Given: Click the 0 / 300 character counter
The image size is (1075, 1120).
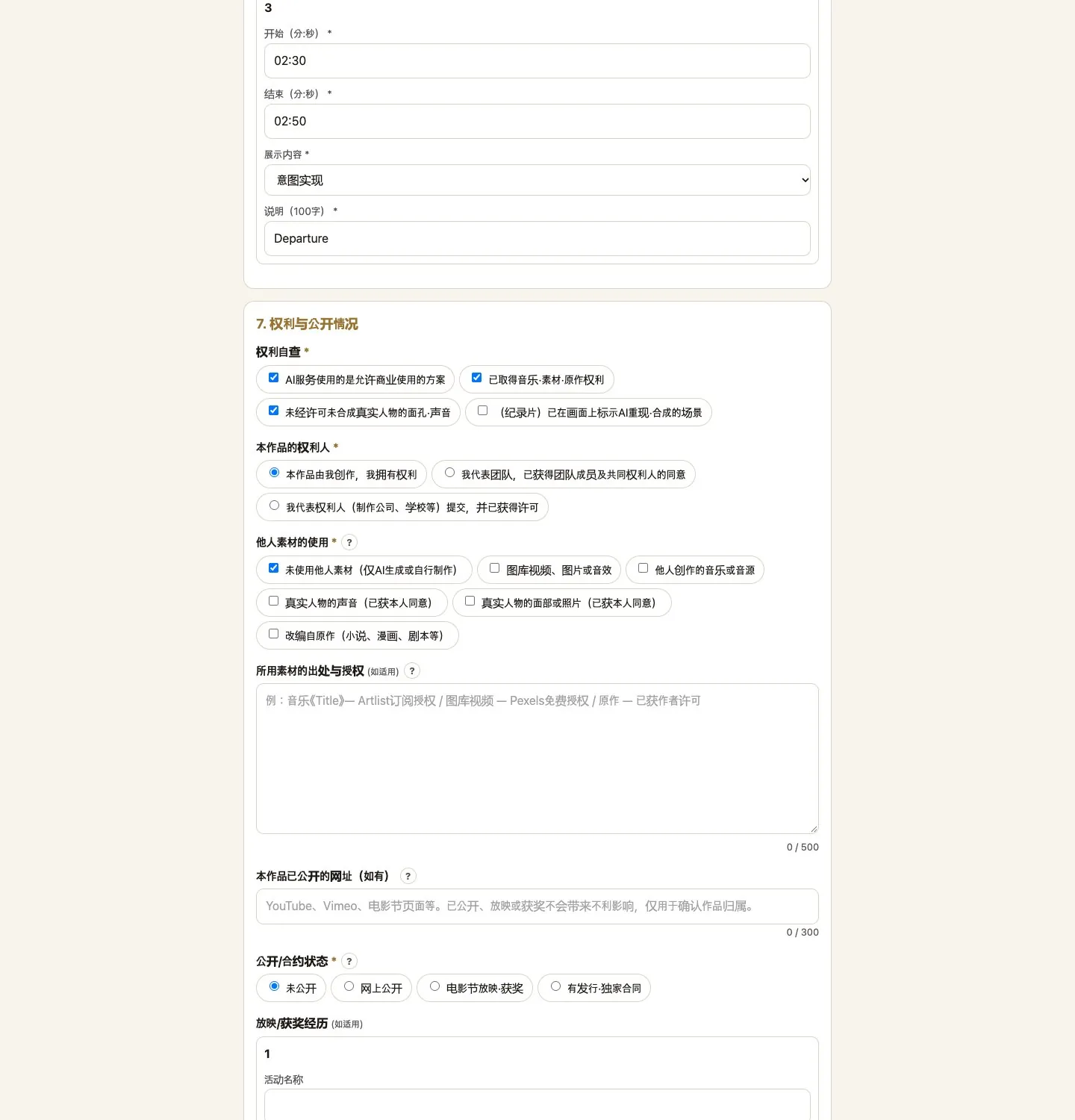Looking at the screenshot, I should click(803, 933).
